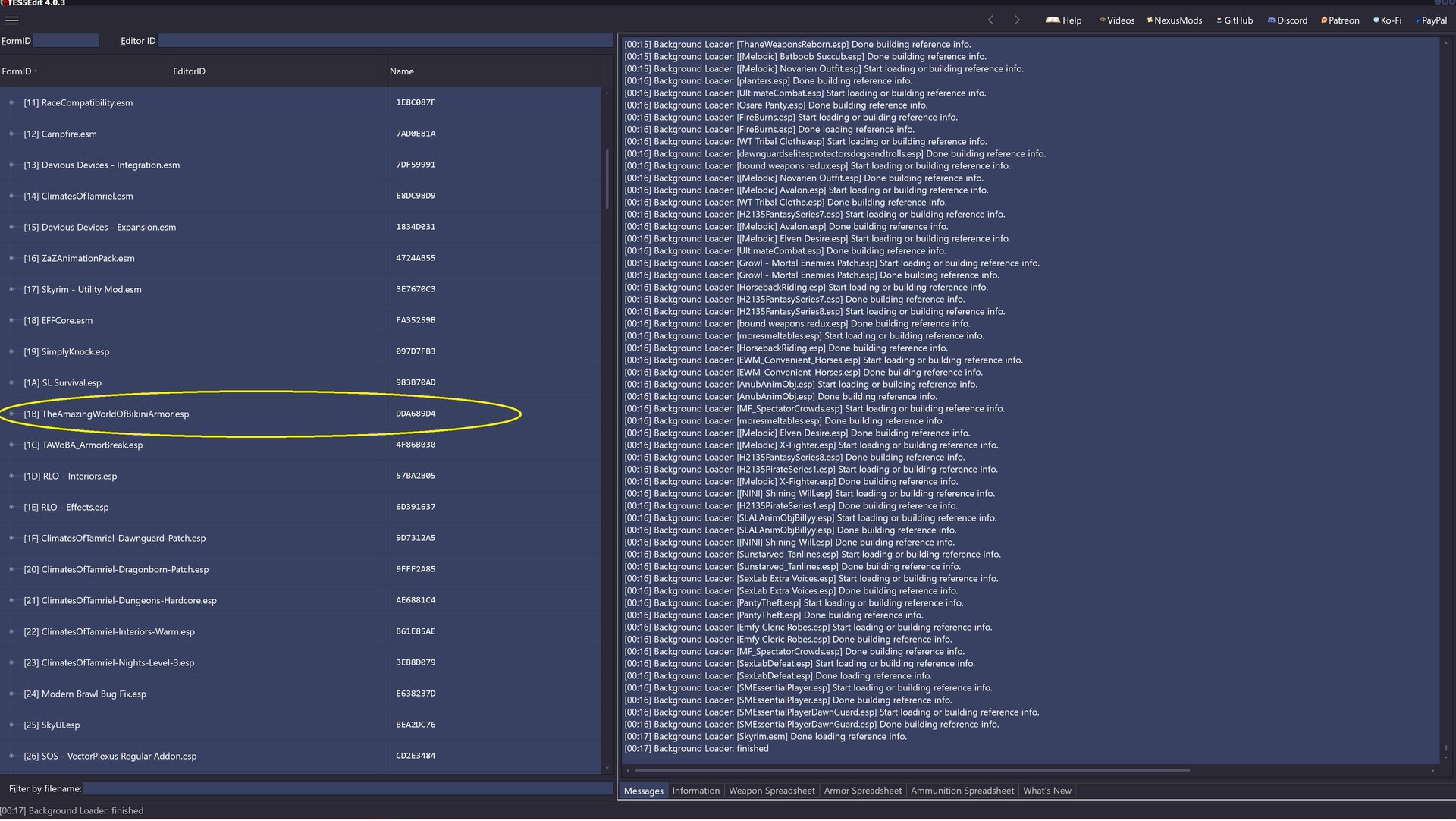The width and height of the screenshot is (1456, 821).
Task: Expand the [16] ZaZAnimationPack.esm node
Action: point(11,258)
